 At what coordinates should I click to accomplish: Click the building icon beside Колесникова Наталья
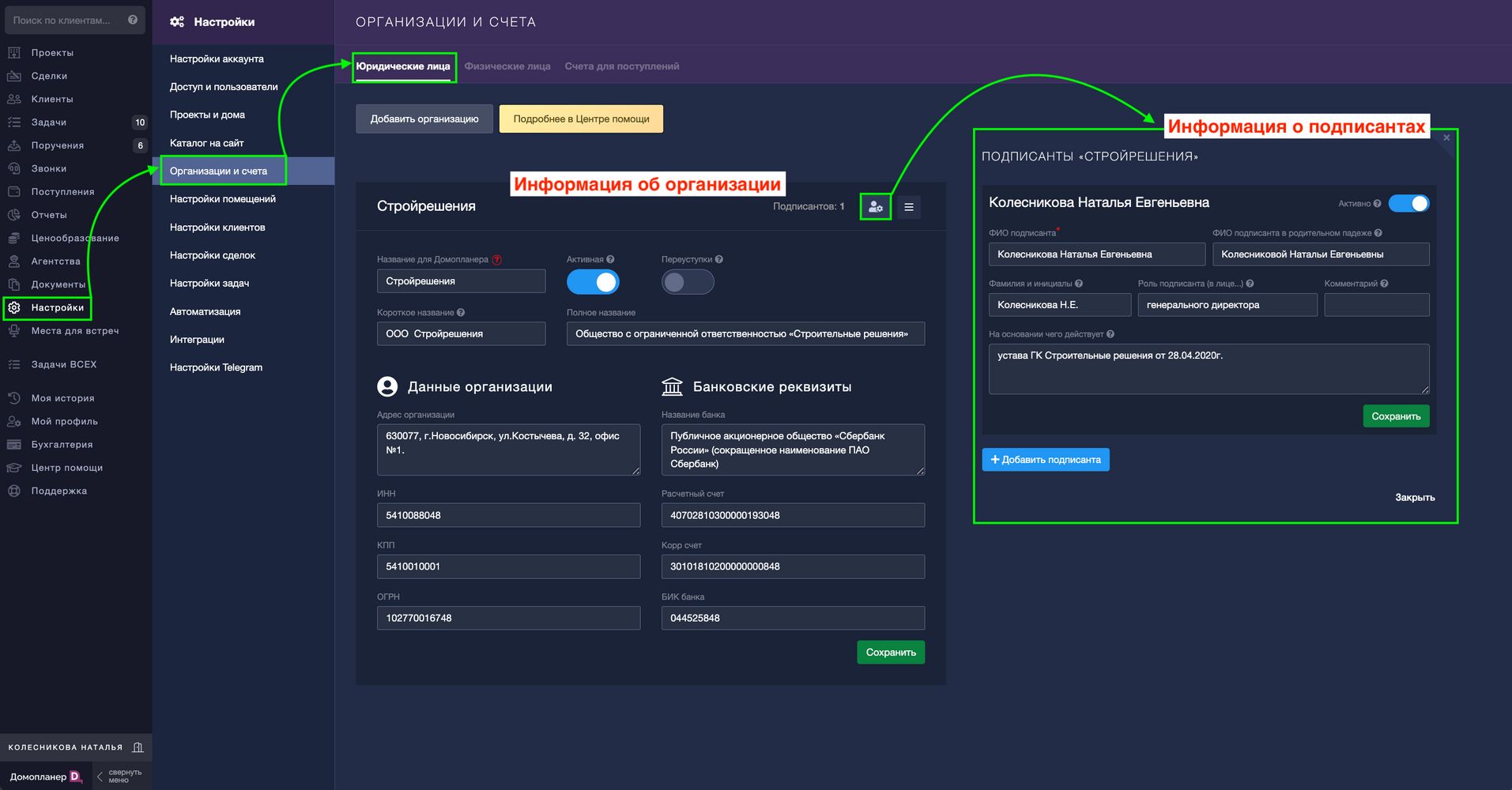click(x=138, y=747)
